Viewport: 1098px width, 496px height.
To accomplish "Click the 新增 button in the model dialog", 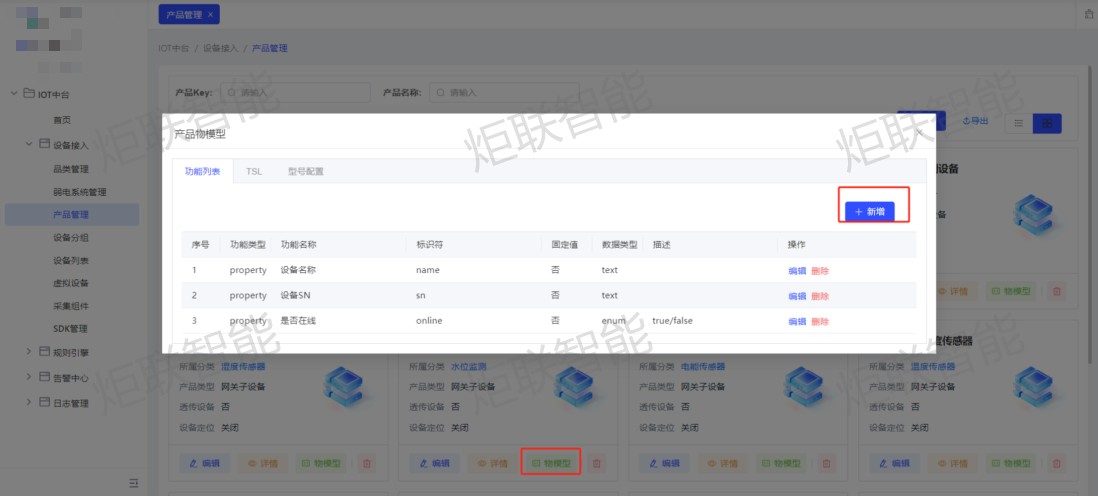I will pos(869,212).
